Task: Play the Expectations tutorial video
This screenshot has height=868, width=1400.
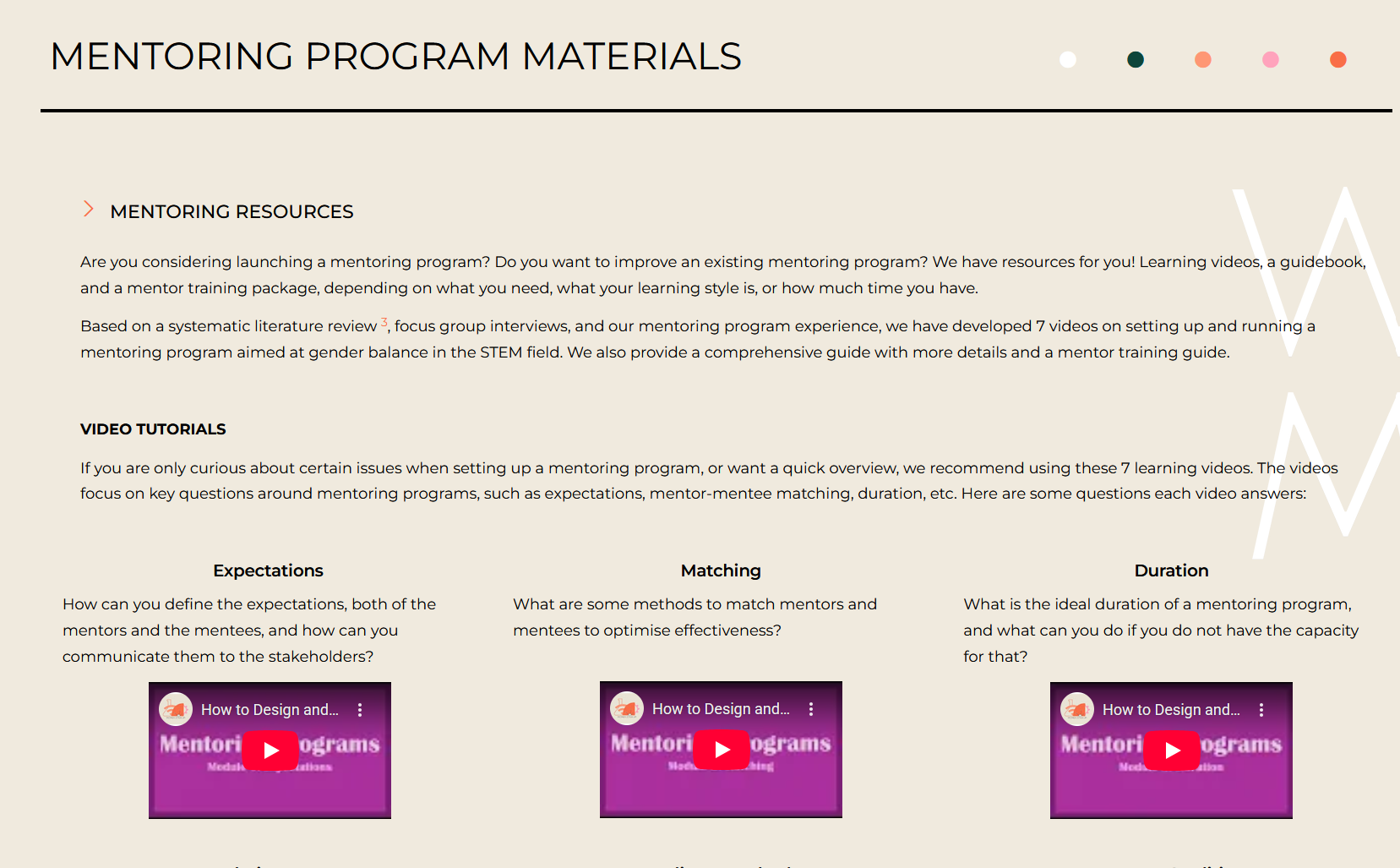Action: 270,751
